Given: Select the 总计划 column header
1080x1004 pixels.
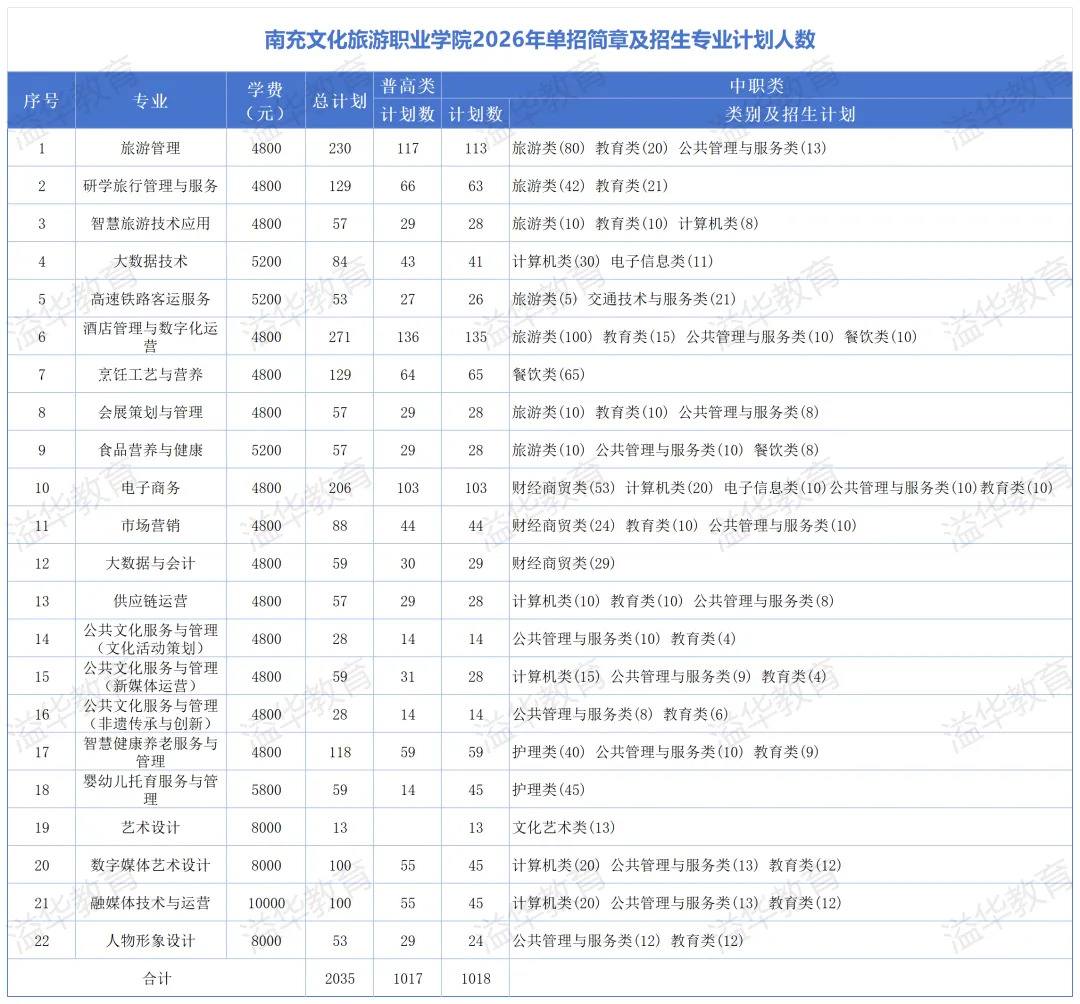Looking at the screenshot, I should point(340,101).
